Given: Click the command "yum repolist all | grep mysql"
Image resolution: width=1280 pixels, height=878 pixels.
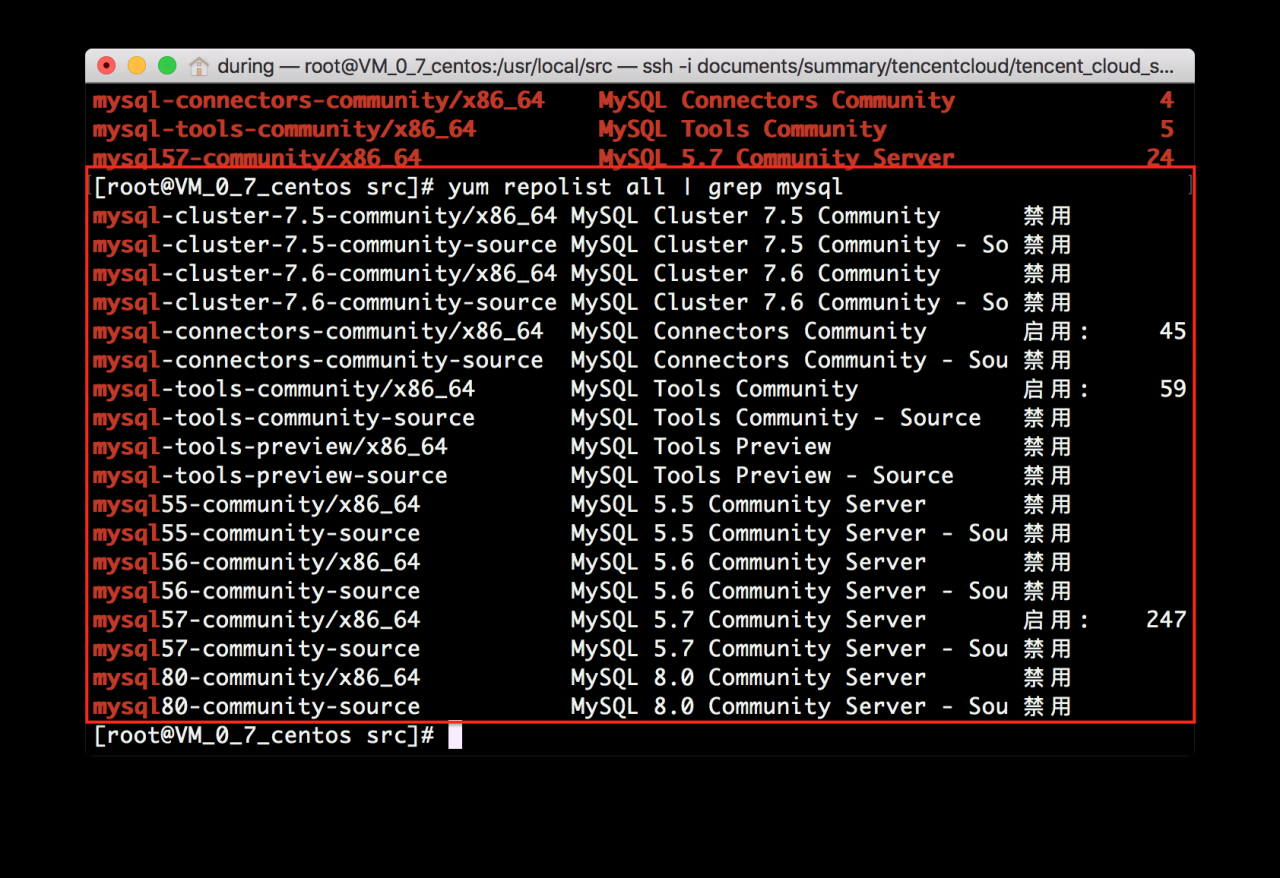Looking at the screenshot, I should click(646, 187).
